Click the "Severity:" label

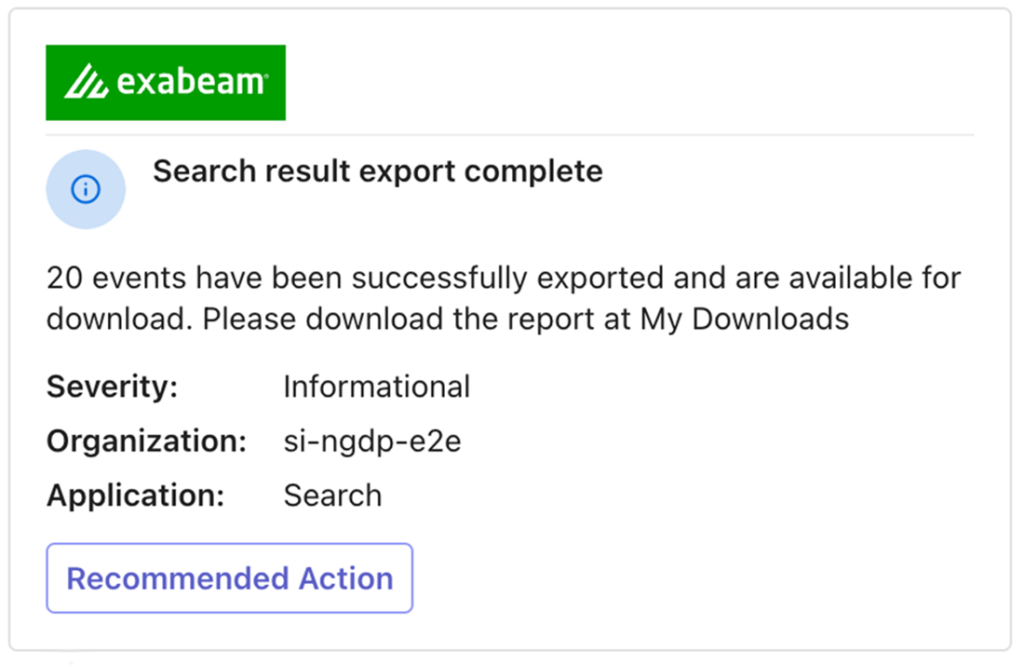(112, 386)
